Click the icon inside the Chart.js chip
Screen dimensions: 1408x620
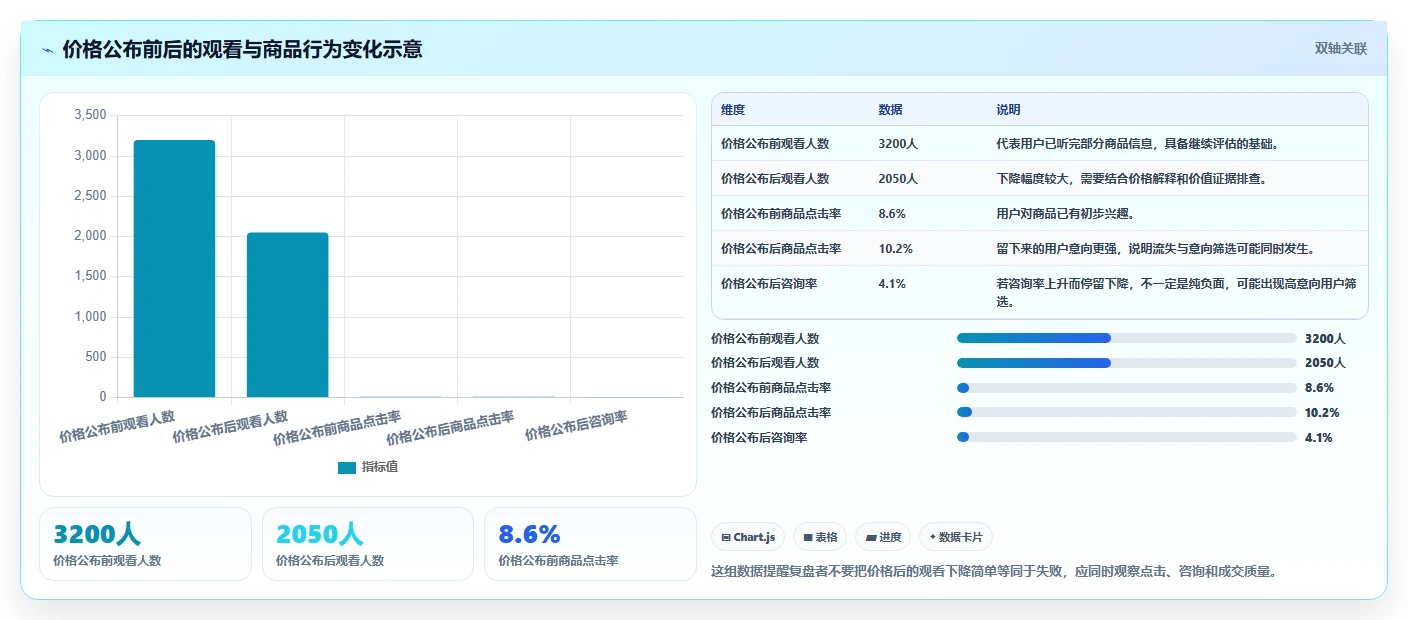coord(725,538)
